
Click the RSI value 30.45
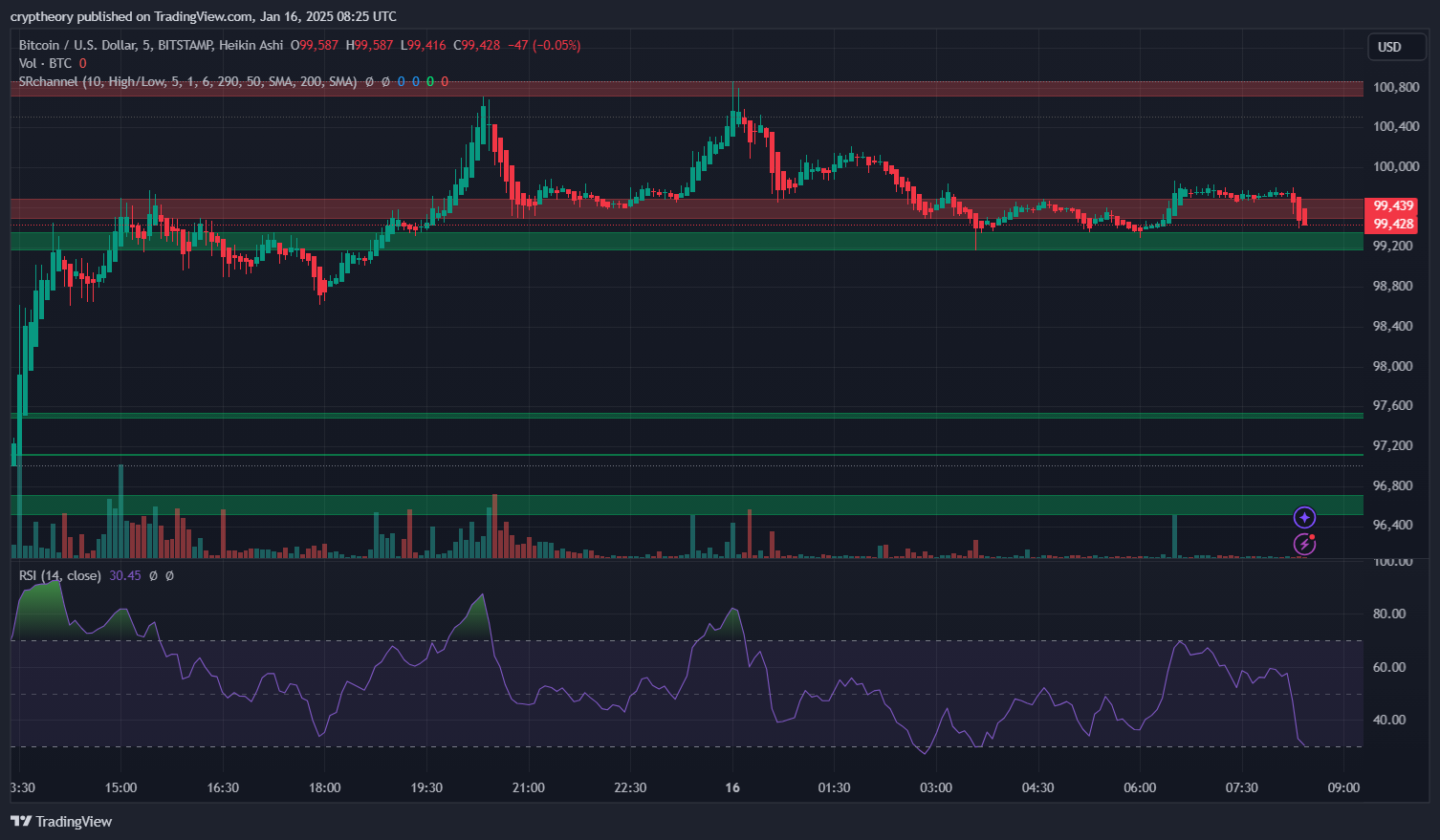(x=125, y=575)
